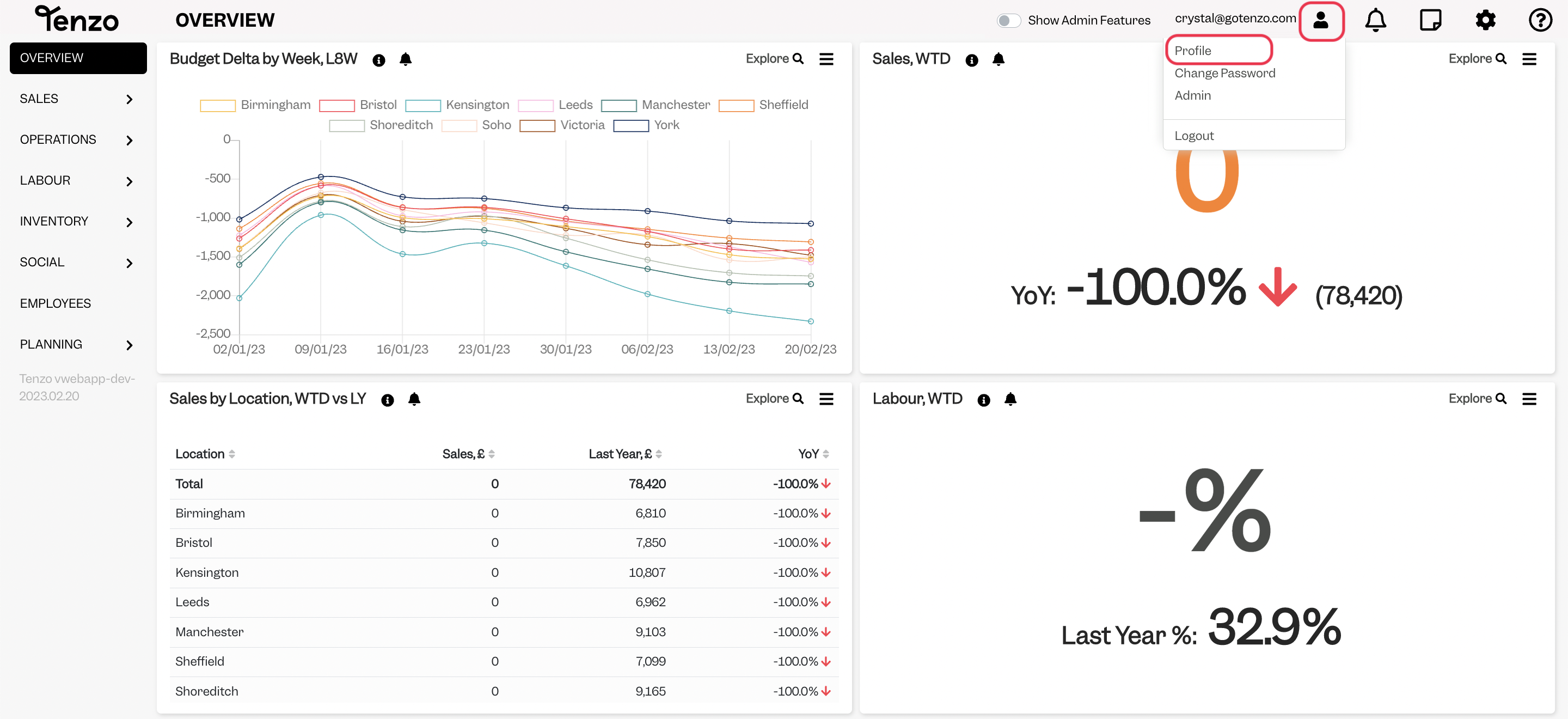Expand the PLANNING sidebar section
This screenshot has height=719, width=1568.
pos(77,345)
